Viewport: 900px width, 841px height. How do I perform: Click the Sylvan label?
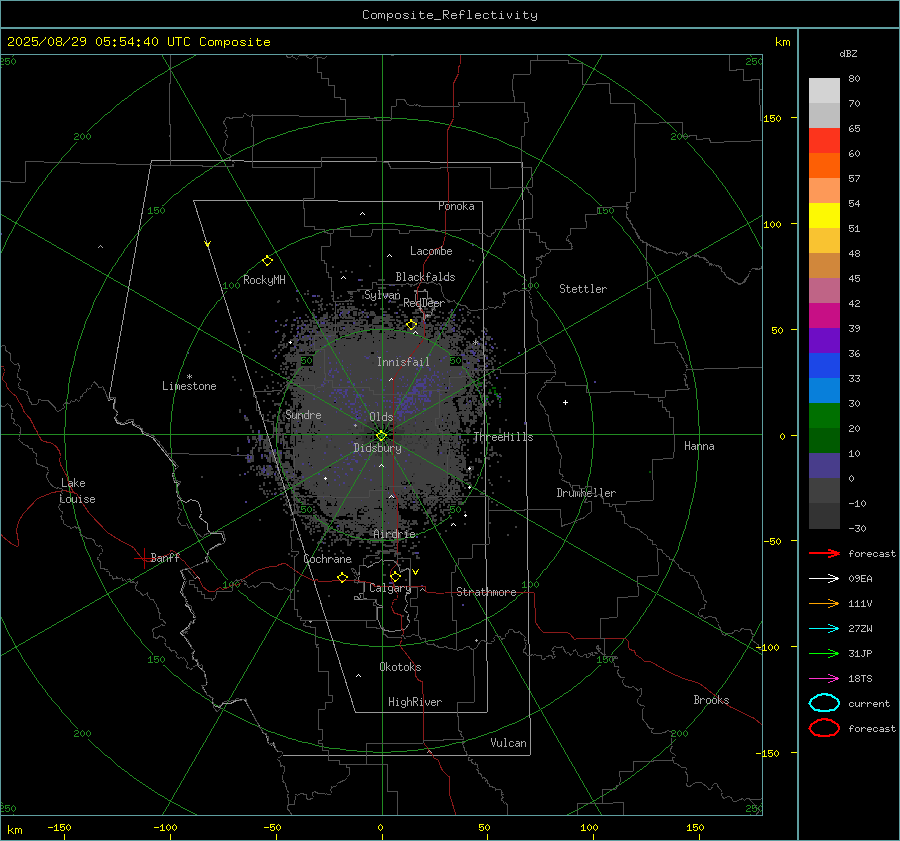(x=382, y=295)
